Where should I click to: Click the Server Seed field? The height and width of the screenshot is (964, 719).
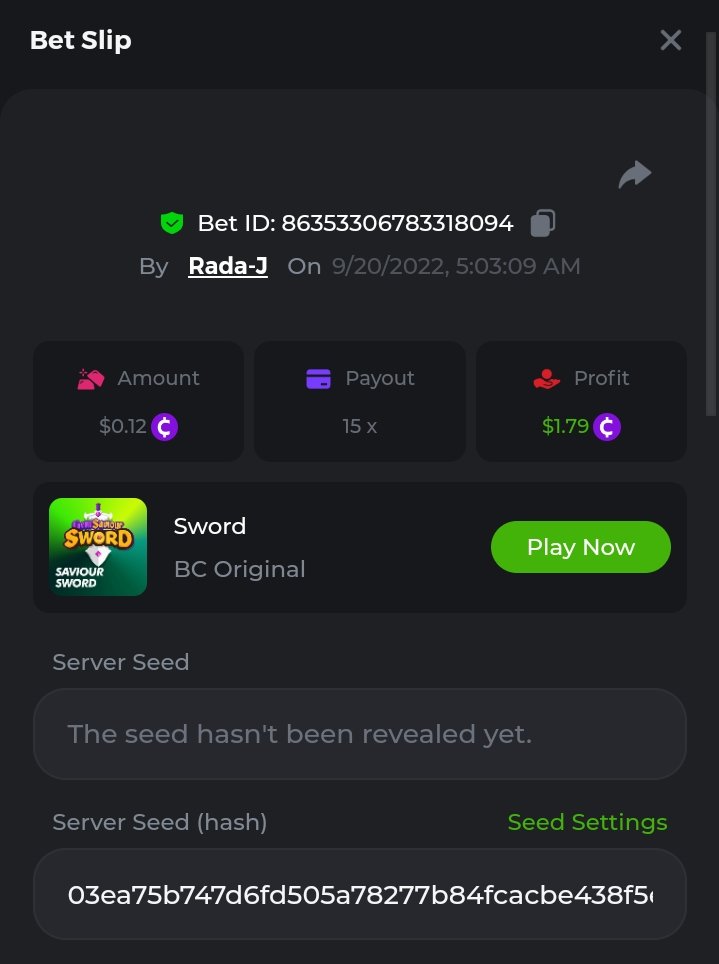click(360, 734)
